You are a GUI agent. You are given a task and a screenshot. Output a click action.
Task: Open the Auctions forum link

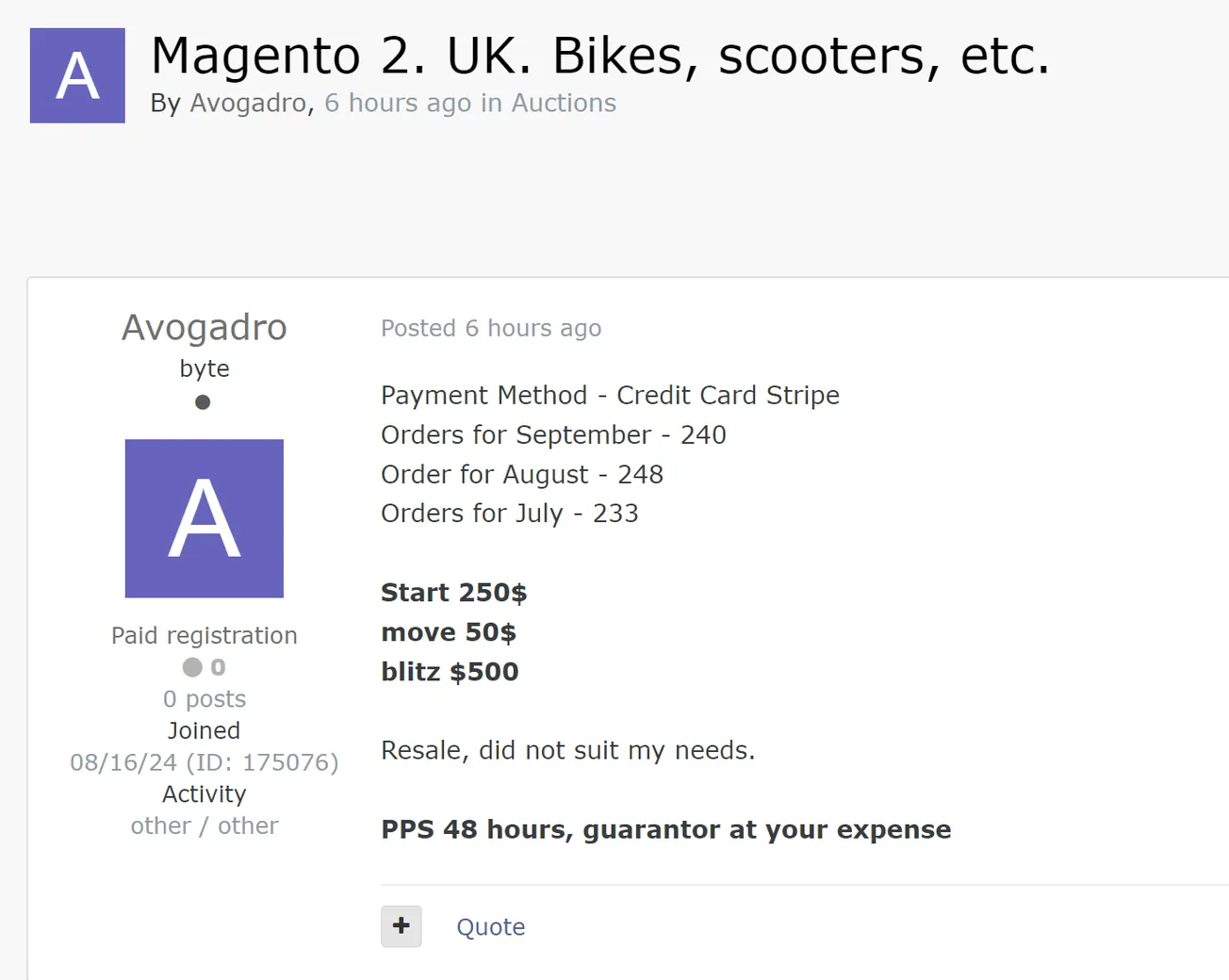(x=564, y=103)
